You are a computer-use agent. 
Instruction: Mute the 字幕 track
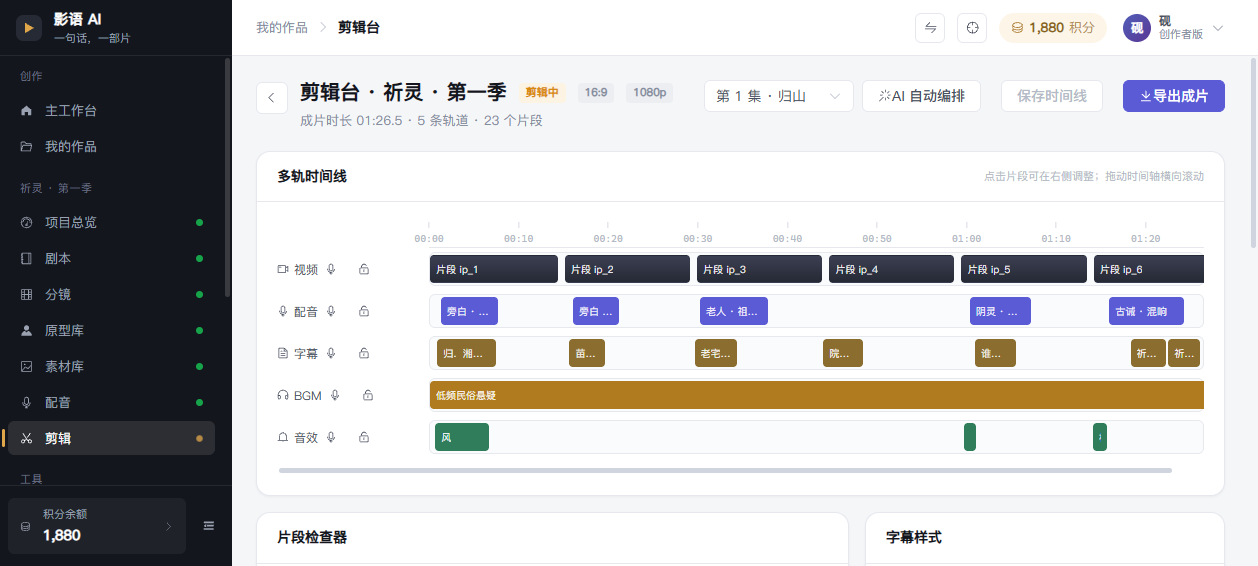tap(331, 353)
